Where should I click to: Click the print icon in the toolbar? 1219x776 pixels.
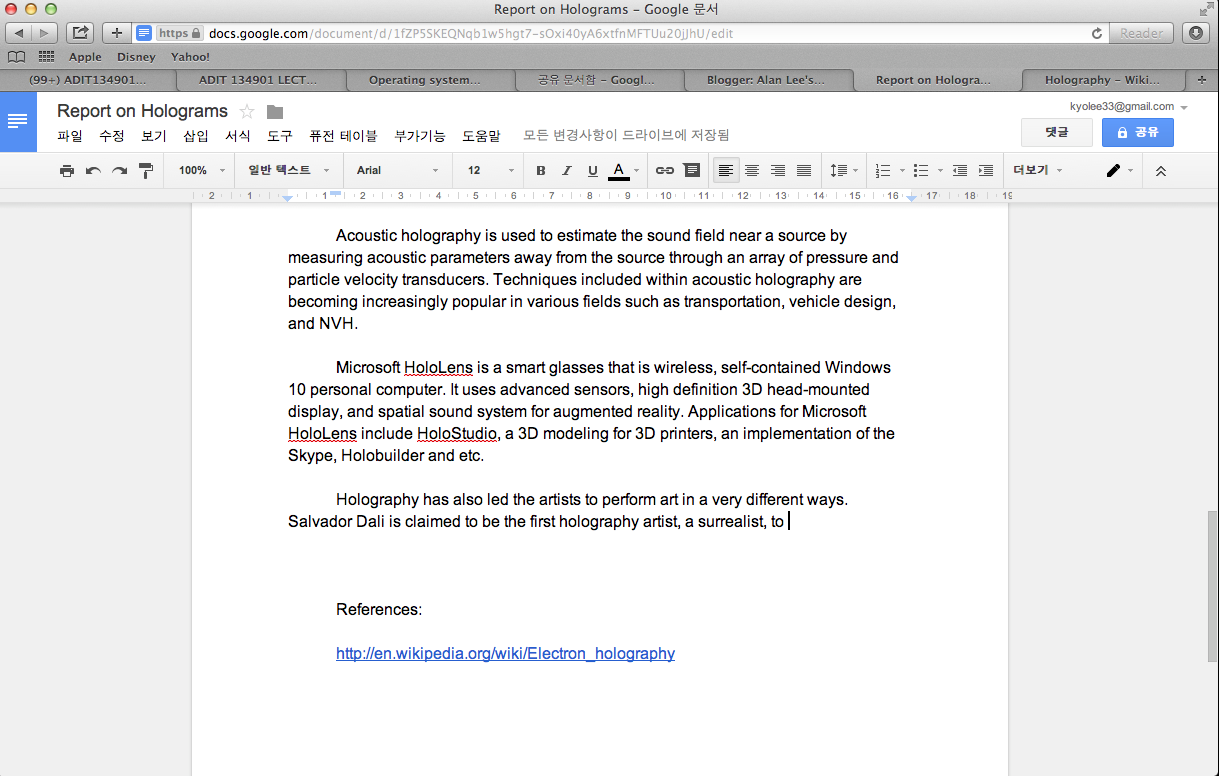(x=67, y=171)
